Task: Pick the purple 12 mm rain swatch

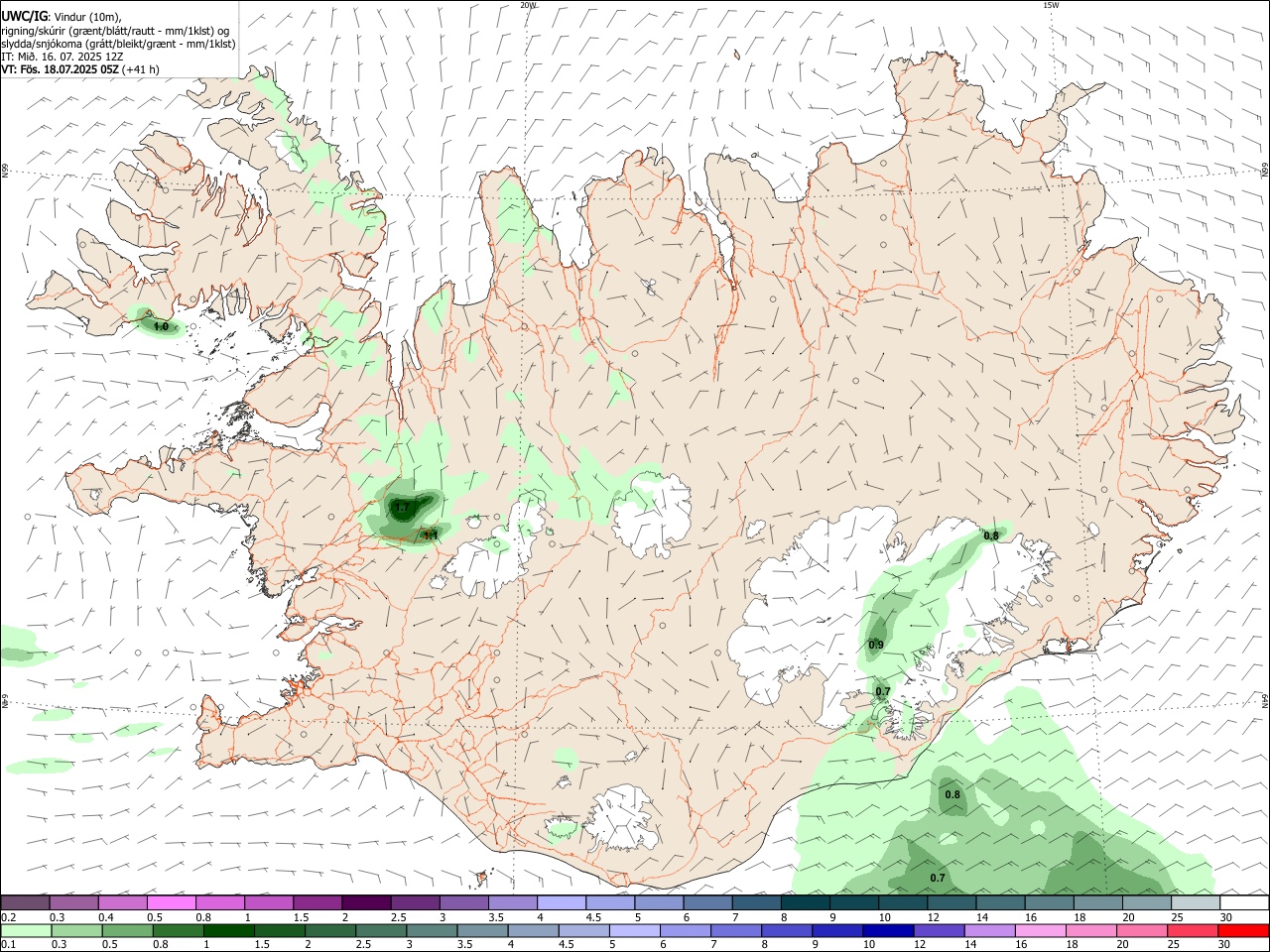Action: [x=940, y=930]
